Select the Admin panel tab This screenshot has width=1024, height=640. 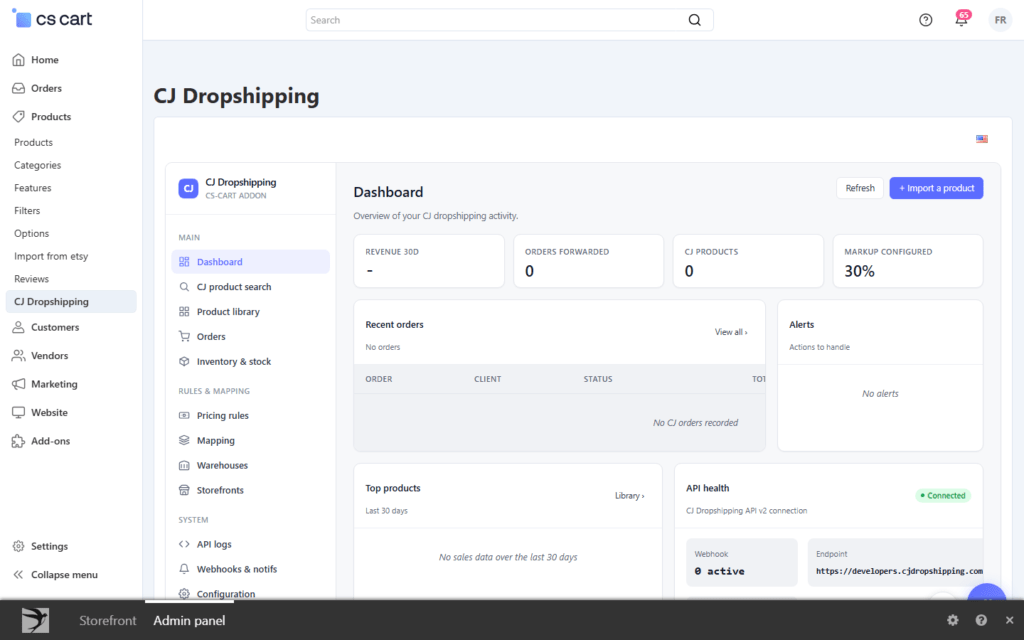(x=189, y=620)
